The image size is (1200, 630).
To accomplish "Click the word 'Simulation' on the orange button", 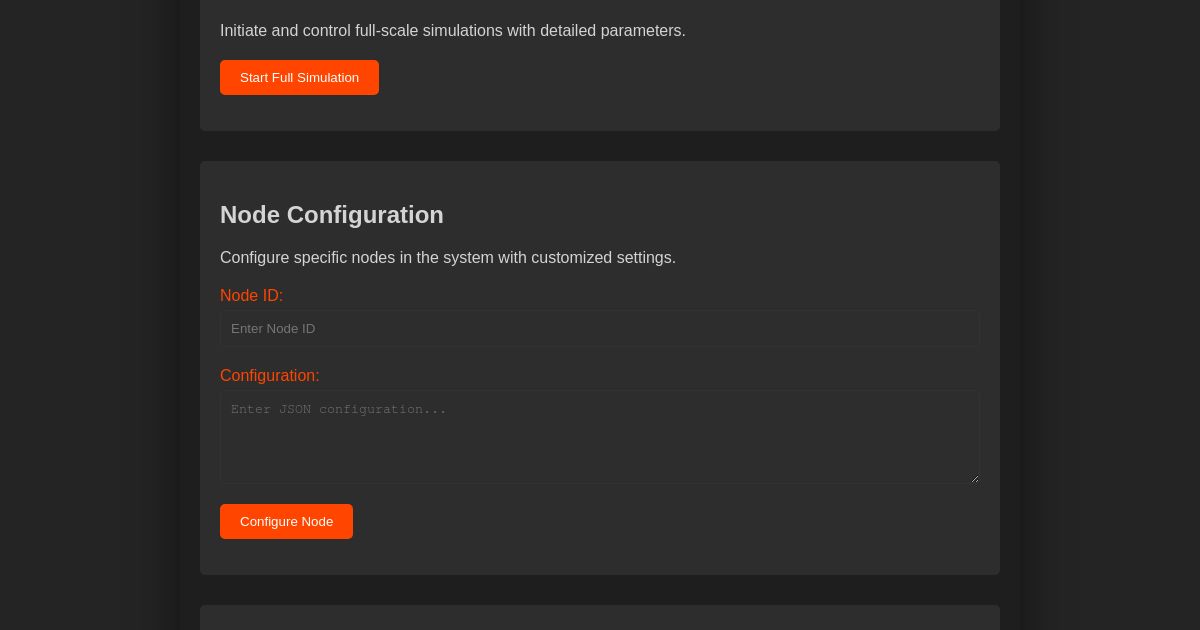I will (x=327, y=78).
